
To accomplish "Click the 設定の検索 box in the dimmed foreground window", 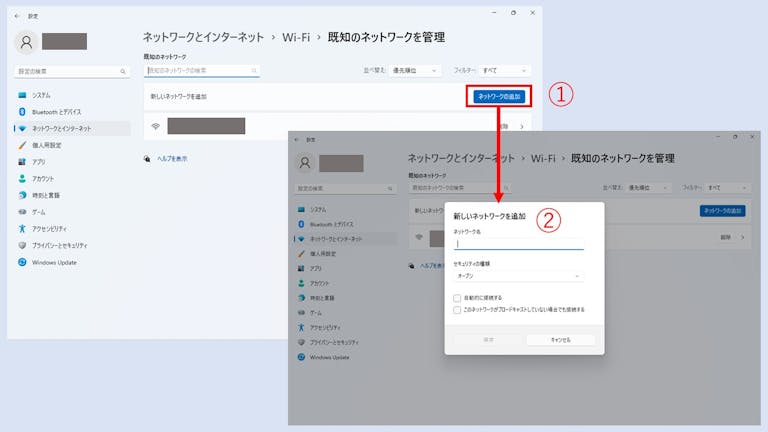I will pyautogui.click(x=345, y=188).
